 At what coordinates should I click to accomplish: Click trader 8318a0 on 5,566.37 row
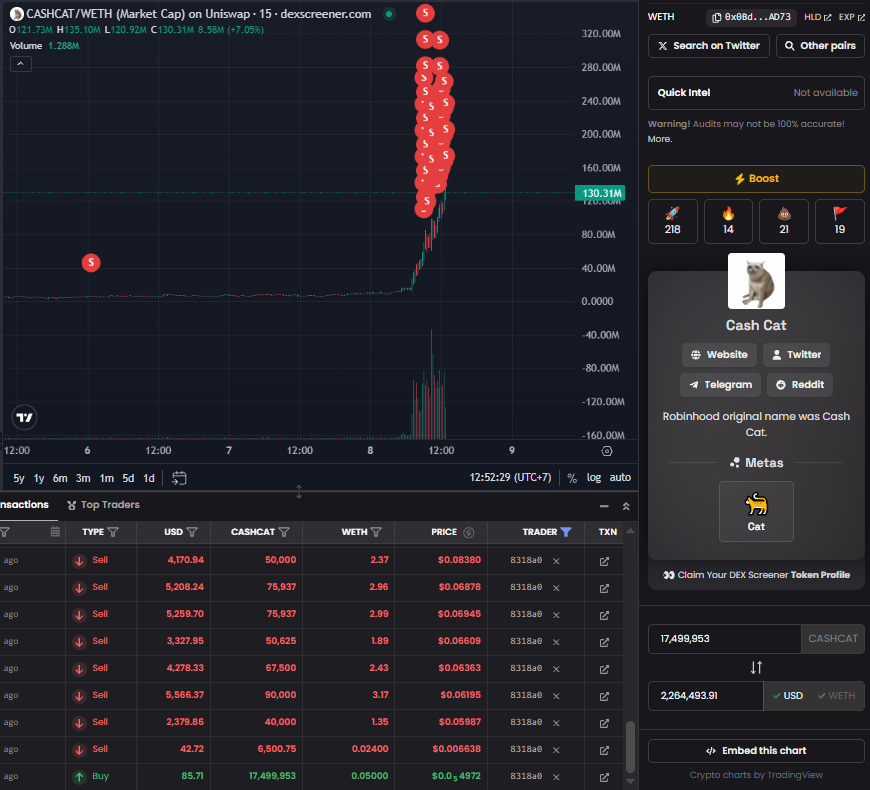coord(526,695)
